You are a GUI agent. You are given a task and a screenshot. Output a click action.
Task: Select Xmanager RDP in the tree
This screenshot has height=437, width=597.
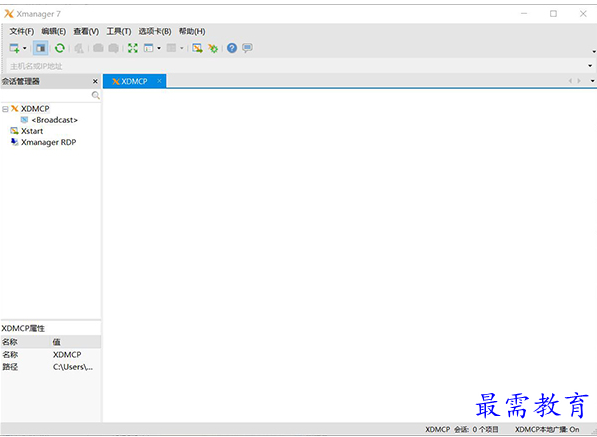[x=48, y=142]
